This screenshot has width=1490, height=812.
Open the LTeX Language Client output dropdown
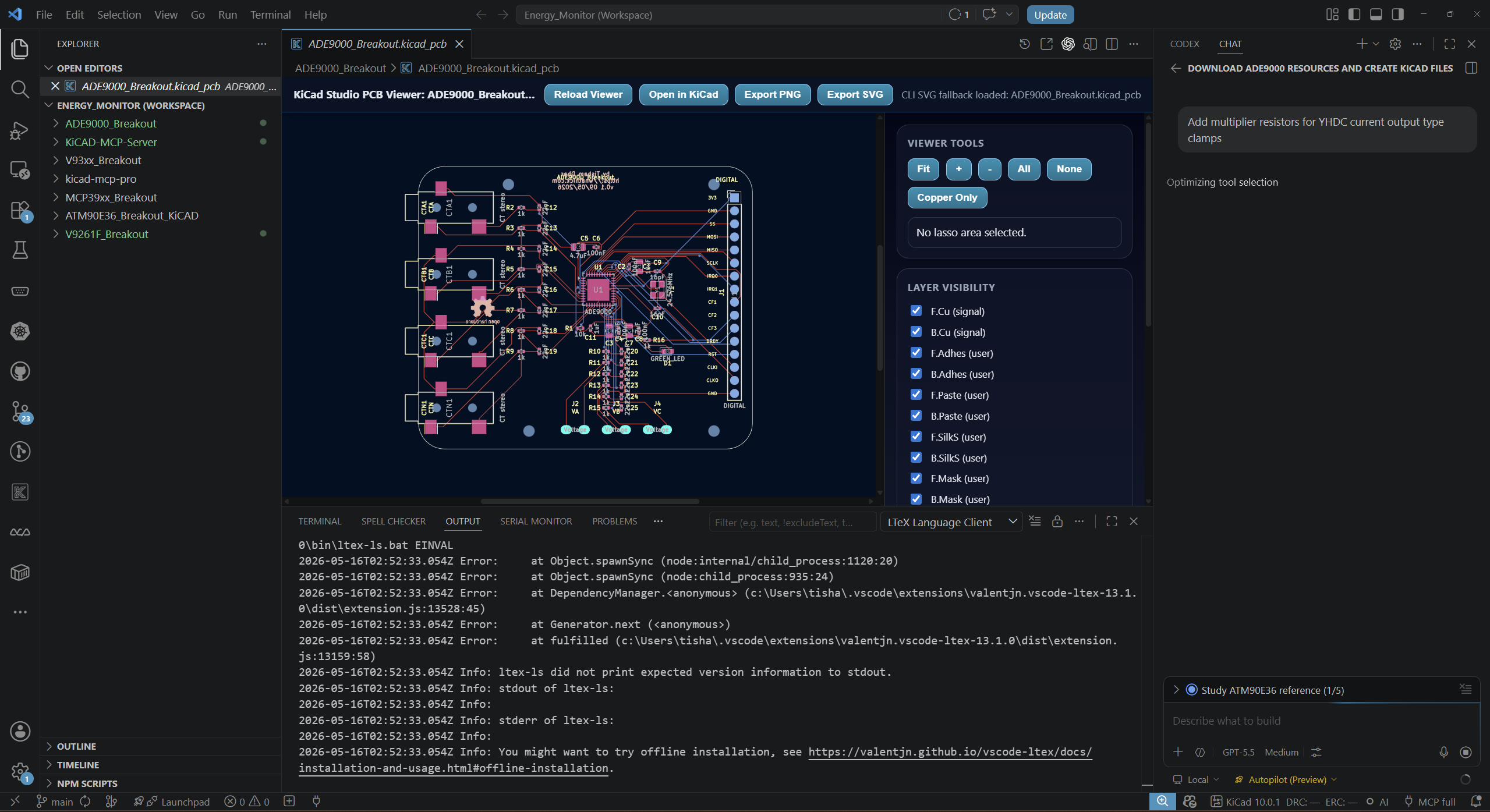pyautogui.click(x=951, y=522)
